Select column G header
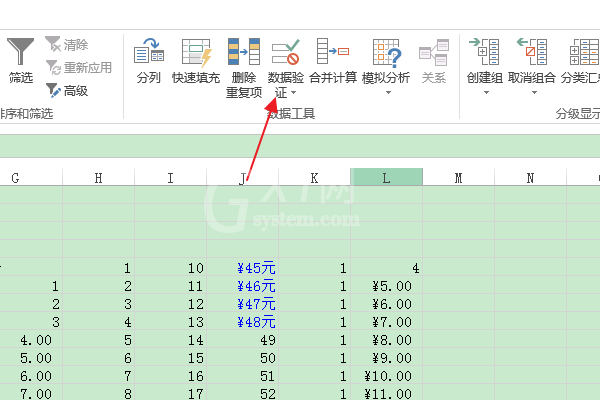Viewport: 600px width, 400px height. 31,178
